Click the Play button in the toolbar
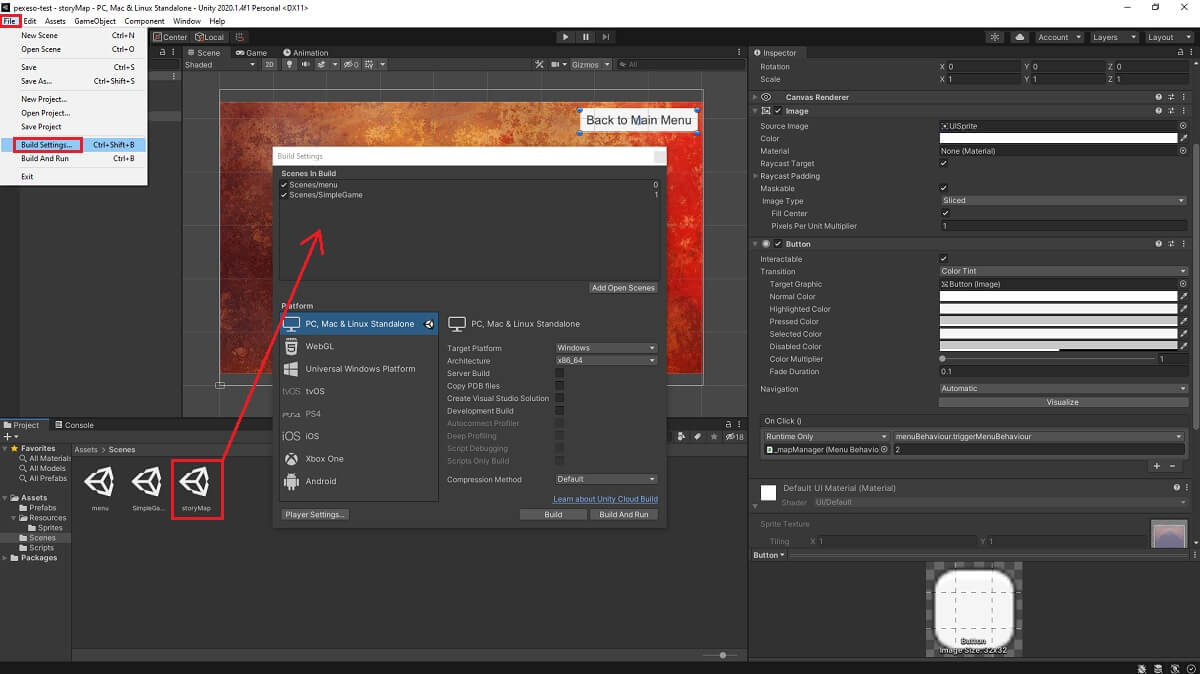 pos(566,37)
